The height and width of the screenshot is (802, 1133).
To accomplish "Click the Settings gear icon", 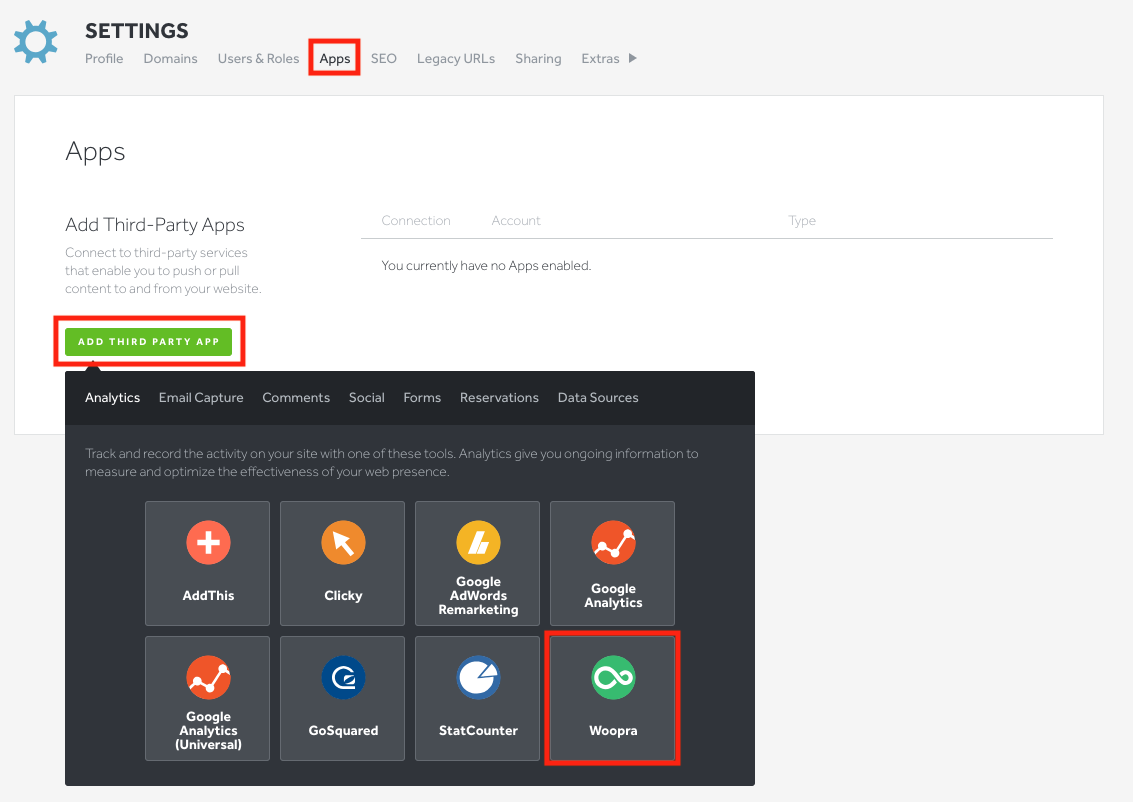I will click(36, 41).
